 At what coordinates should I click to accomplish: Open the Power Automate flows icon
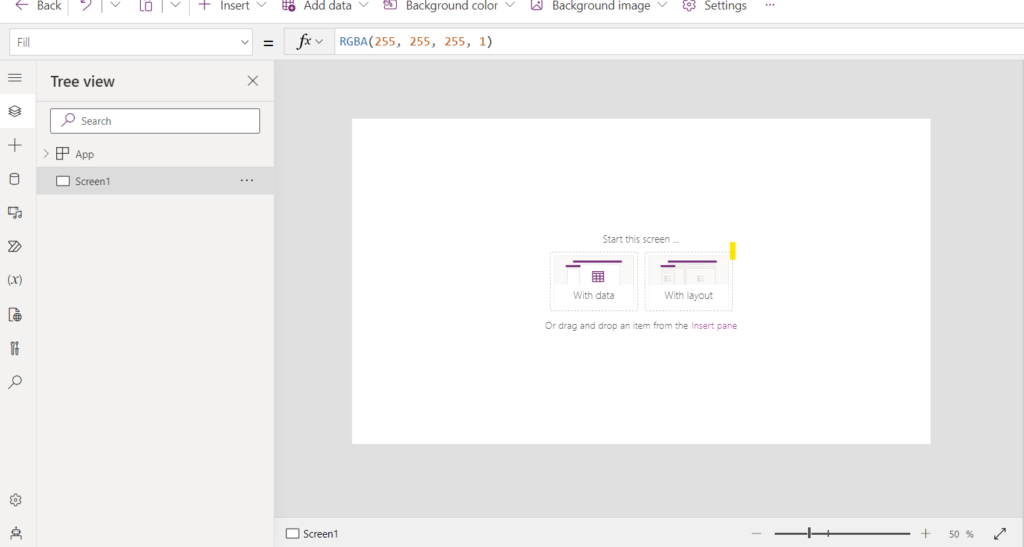click(x=15, y=247)
